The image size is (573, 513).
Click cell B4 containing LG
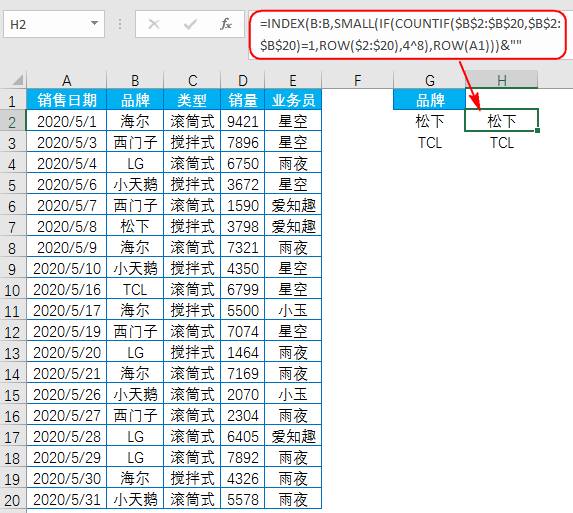135,163
